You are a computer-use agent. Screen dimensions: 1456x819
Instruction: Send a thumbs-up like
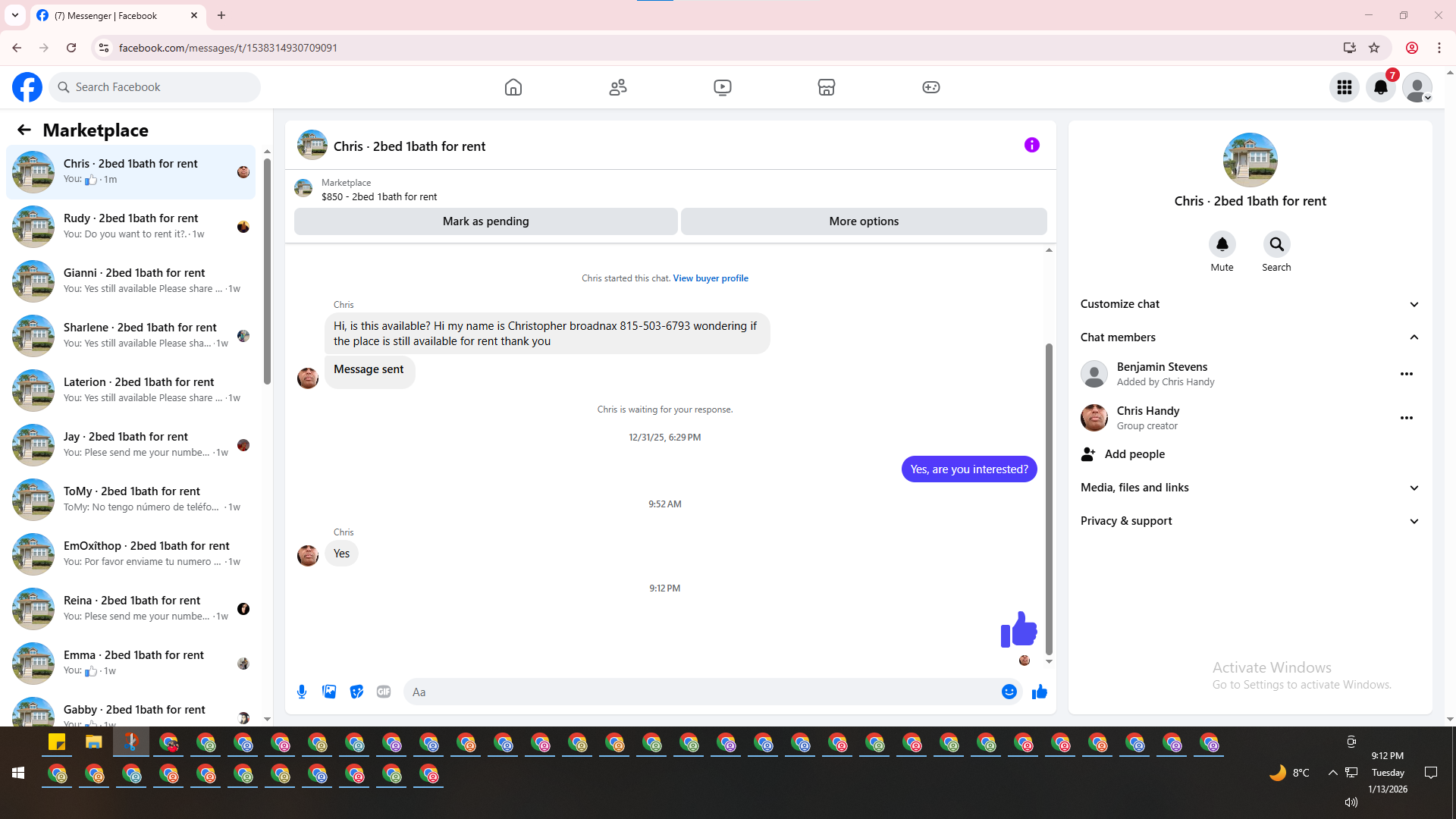[1040, 692]
